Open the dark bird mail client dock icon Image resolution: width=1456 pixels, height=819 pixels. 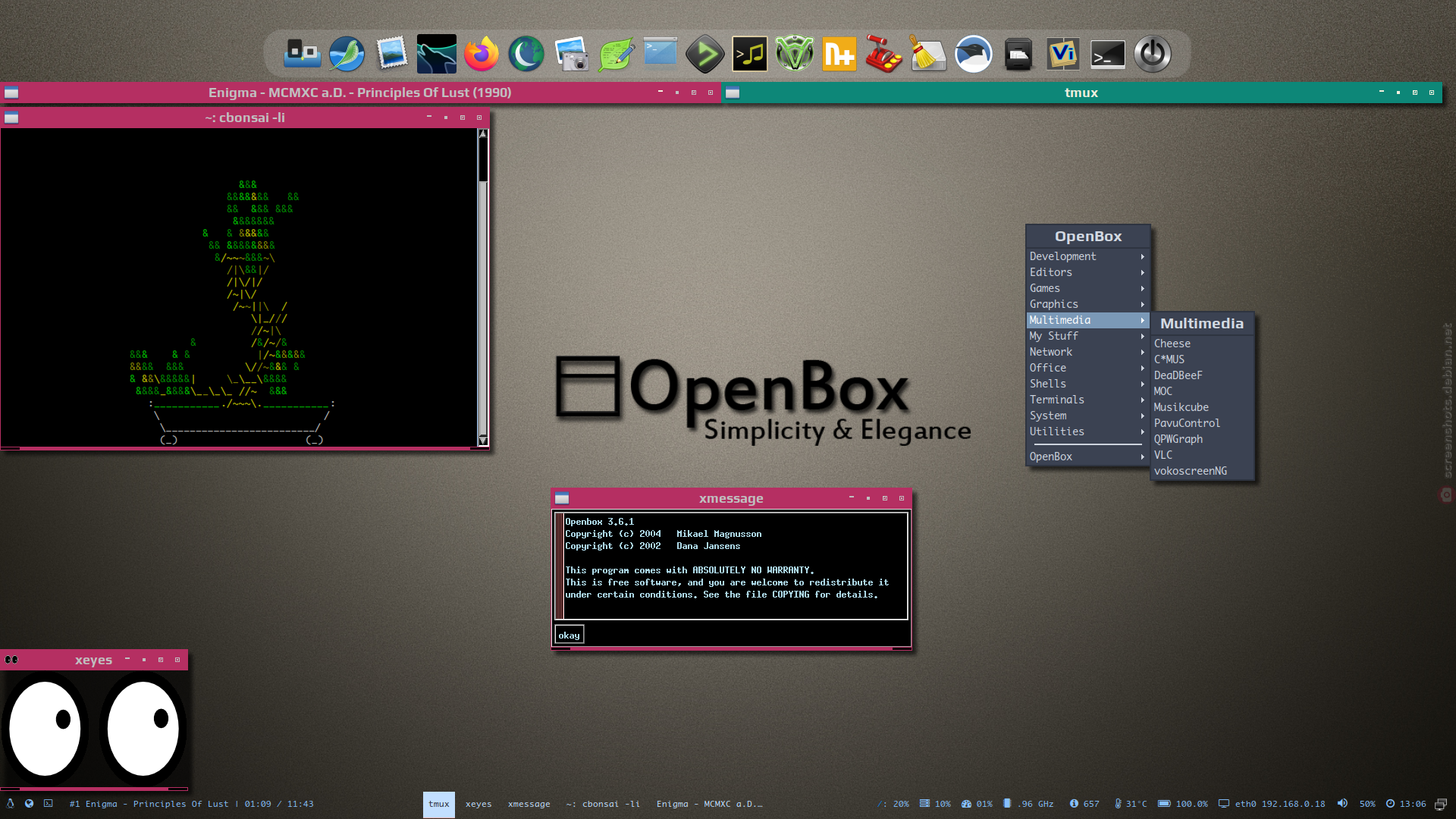click(973, 55)
